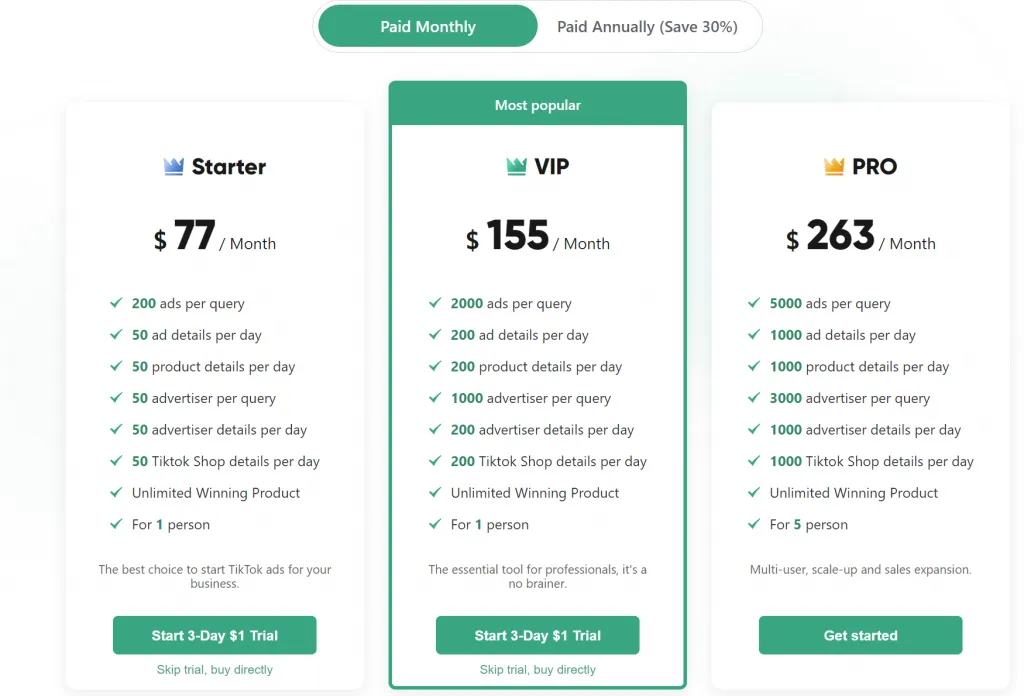This screenshot has width=1024, height=696.
Task: Click the checkmark beside 50 Tiktok Shop details
Action: click(x=116, y=461)
